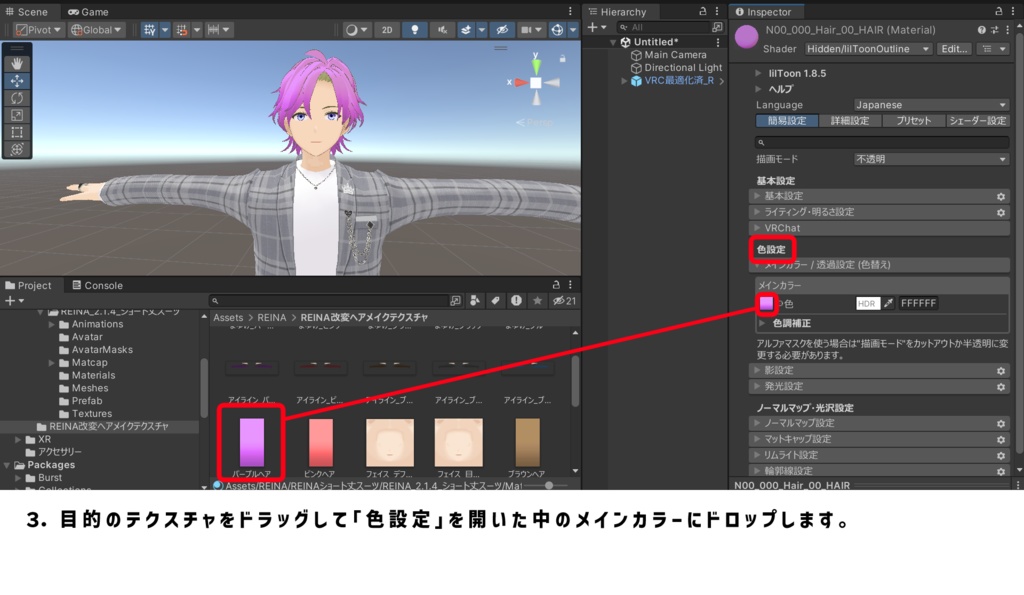The image size is (1024, 595).
Task: Select the Move tool
Action: [x=17, y=80]
